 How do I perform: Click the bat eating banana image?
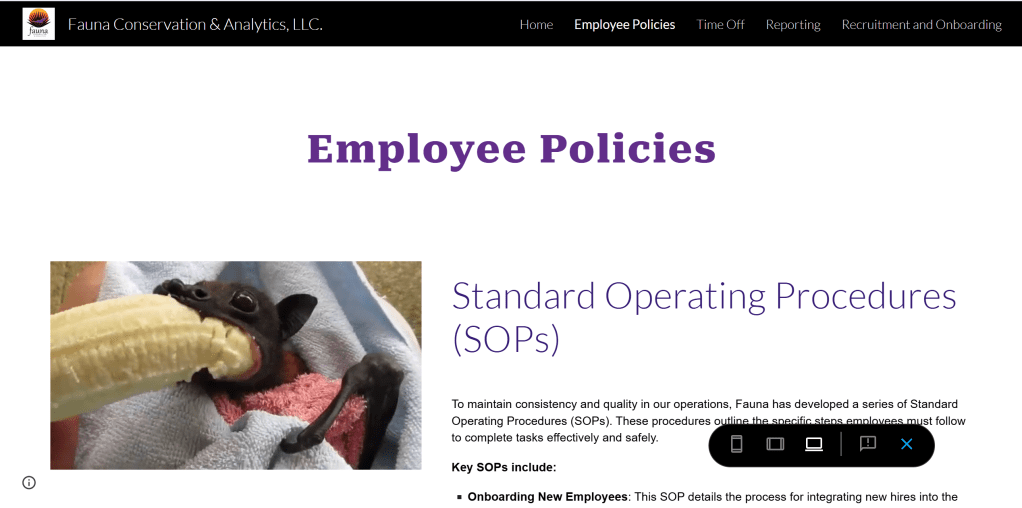(236, 365)
